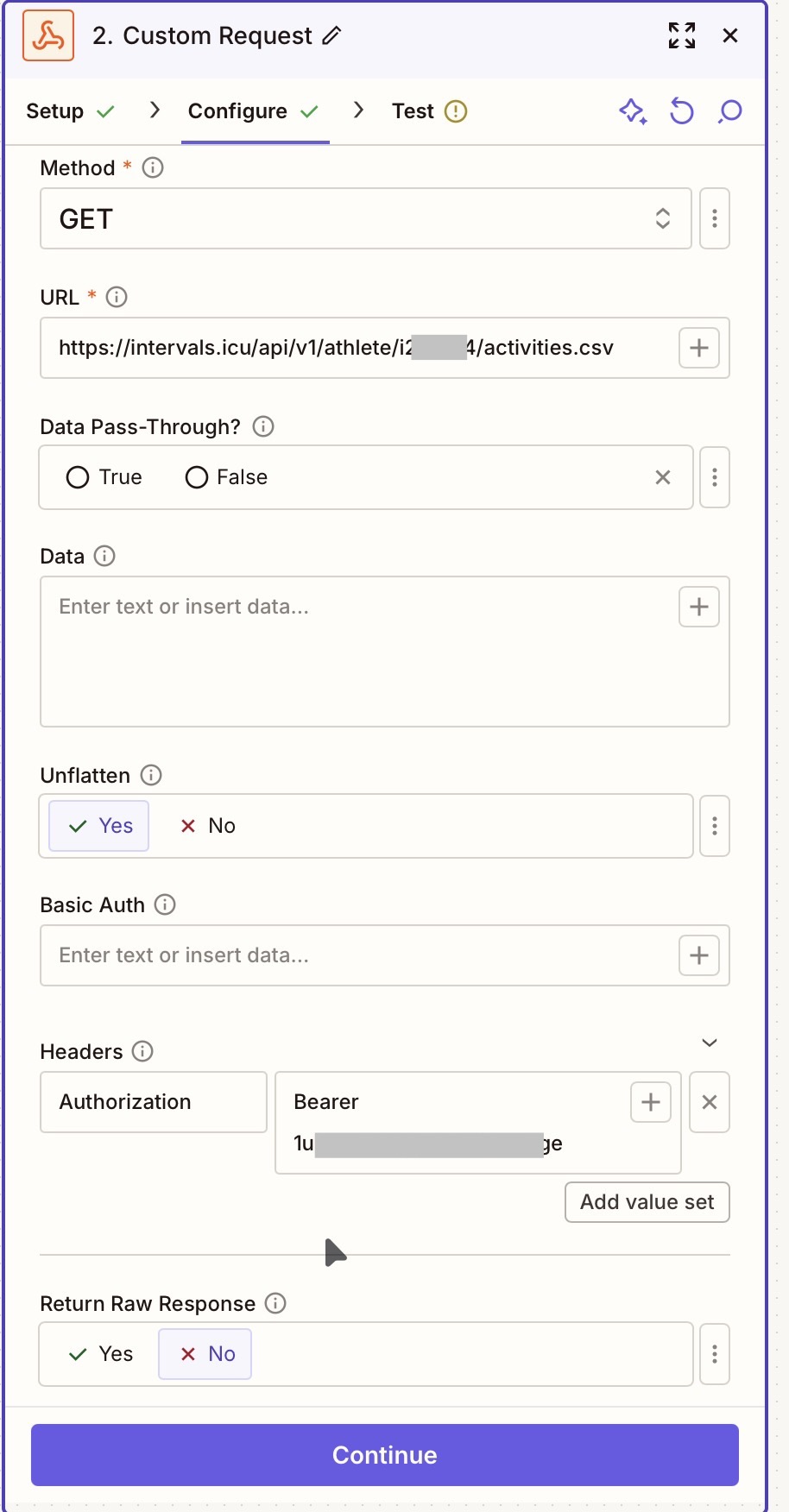Expand the editor panel to fullscreen
This screenshot has width=789, height=1512.
point(681,35)
